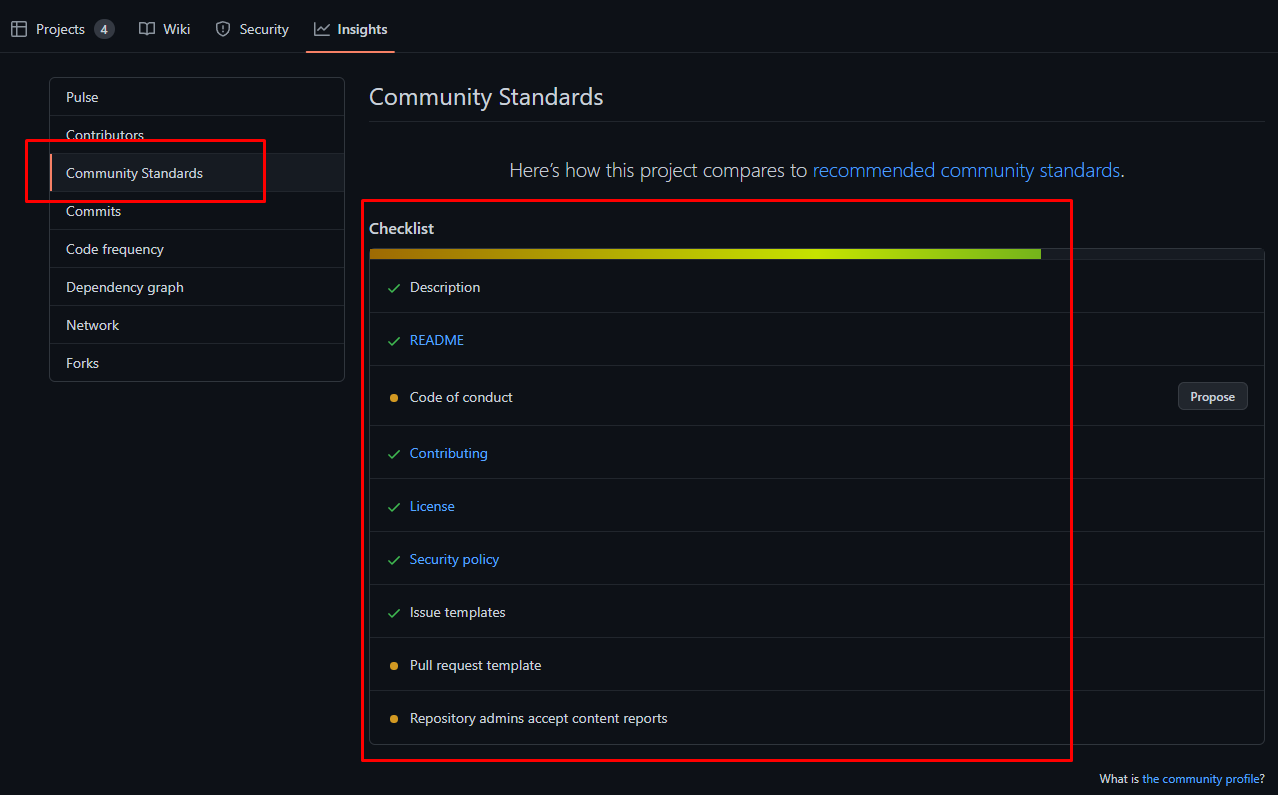This screenshot has width=1278, height=795.
Task: Open the Code frequency sidebar item
Action: click(x=115, y=249)
